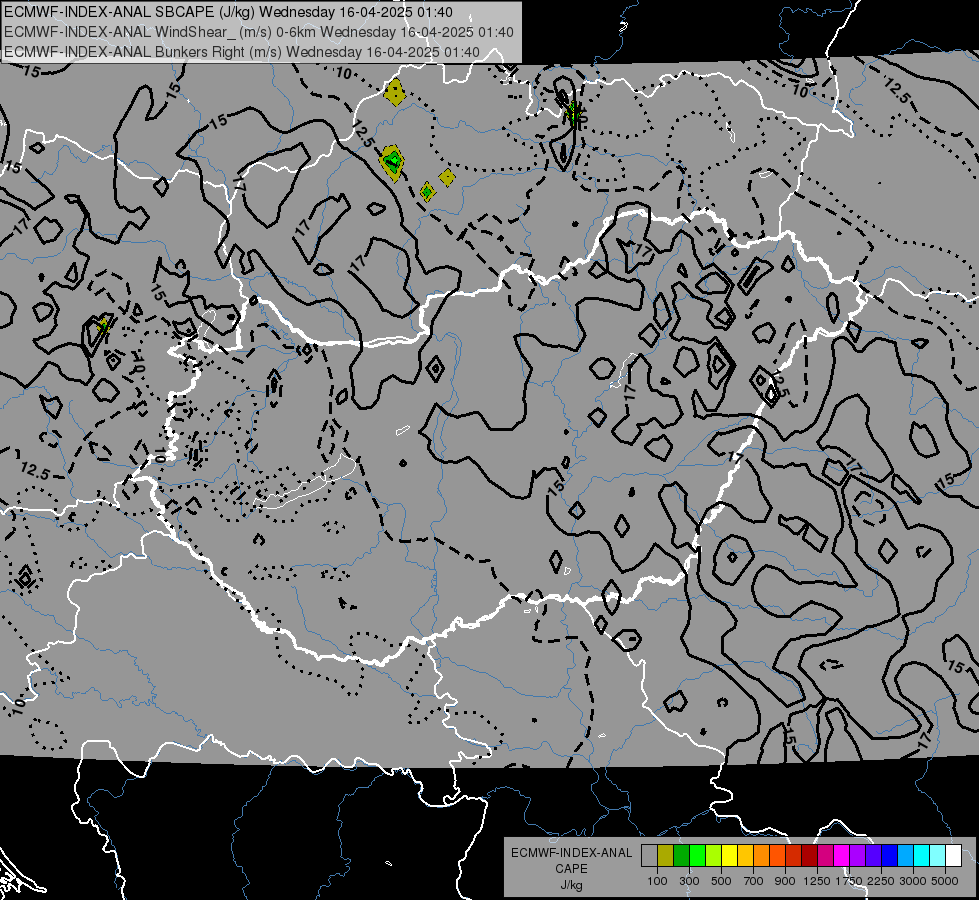Screen dimensions: 979x900
Task: Select the olive CAPE legend swatch
Action: [665, 856]
